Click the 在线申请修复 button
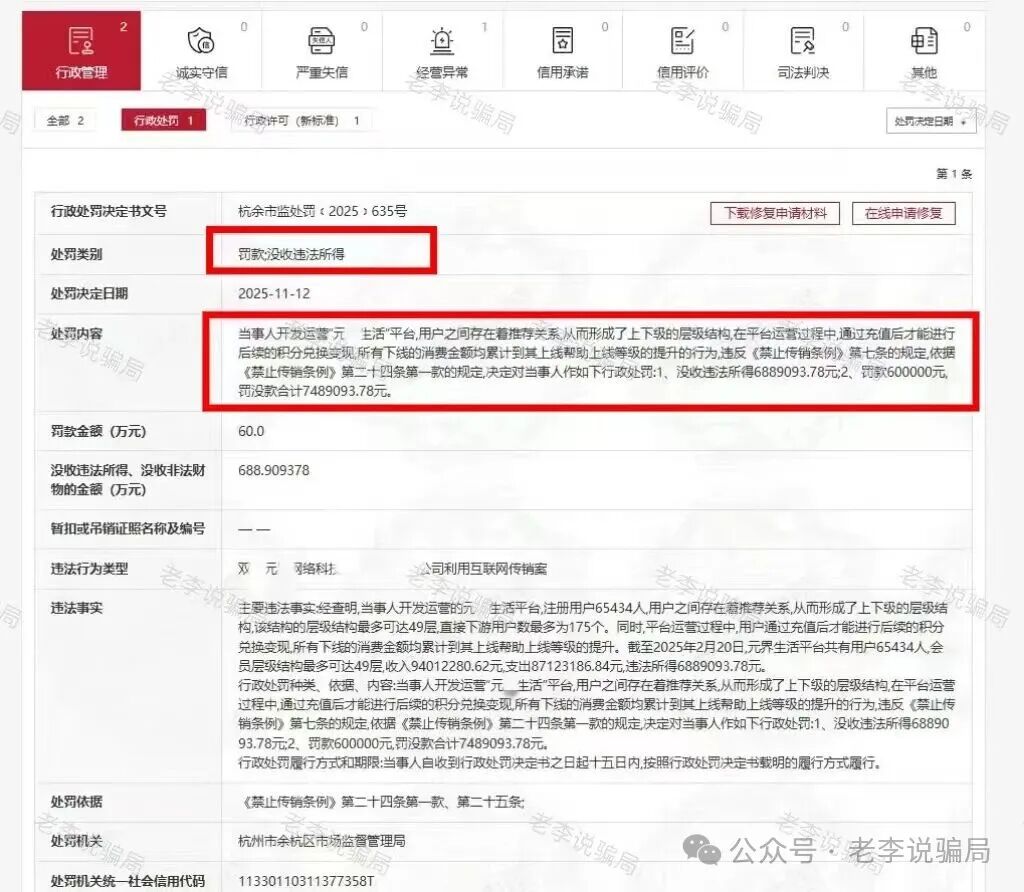 [x=903, y=213]
